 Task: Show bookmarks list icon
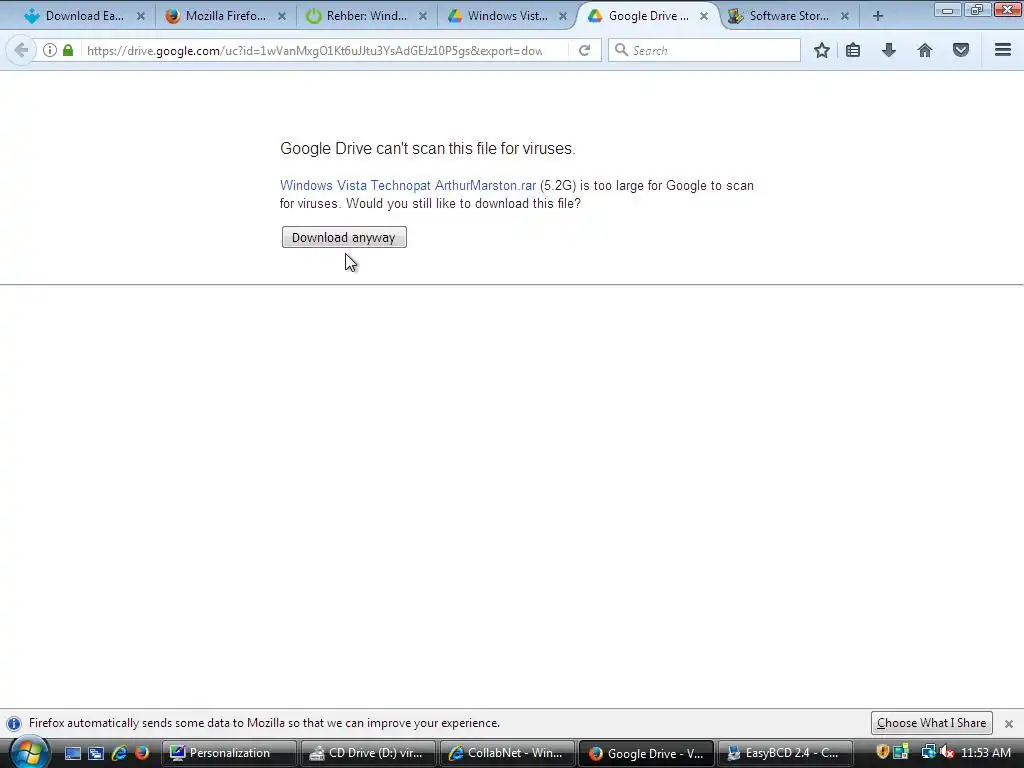tap(853, 50)
